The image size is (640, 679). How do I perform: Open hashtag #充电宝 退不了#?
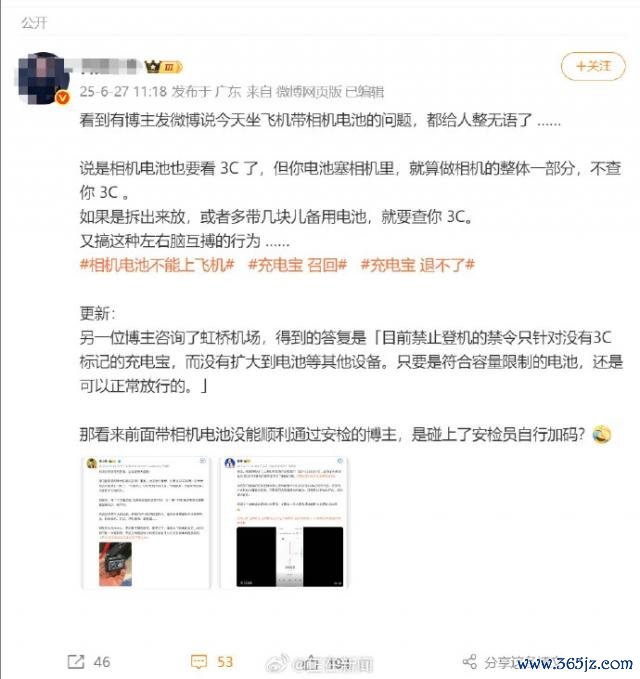coord(418,265)
